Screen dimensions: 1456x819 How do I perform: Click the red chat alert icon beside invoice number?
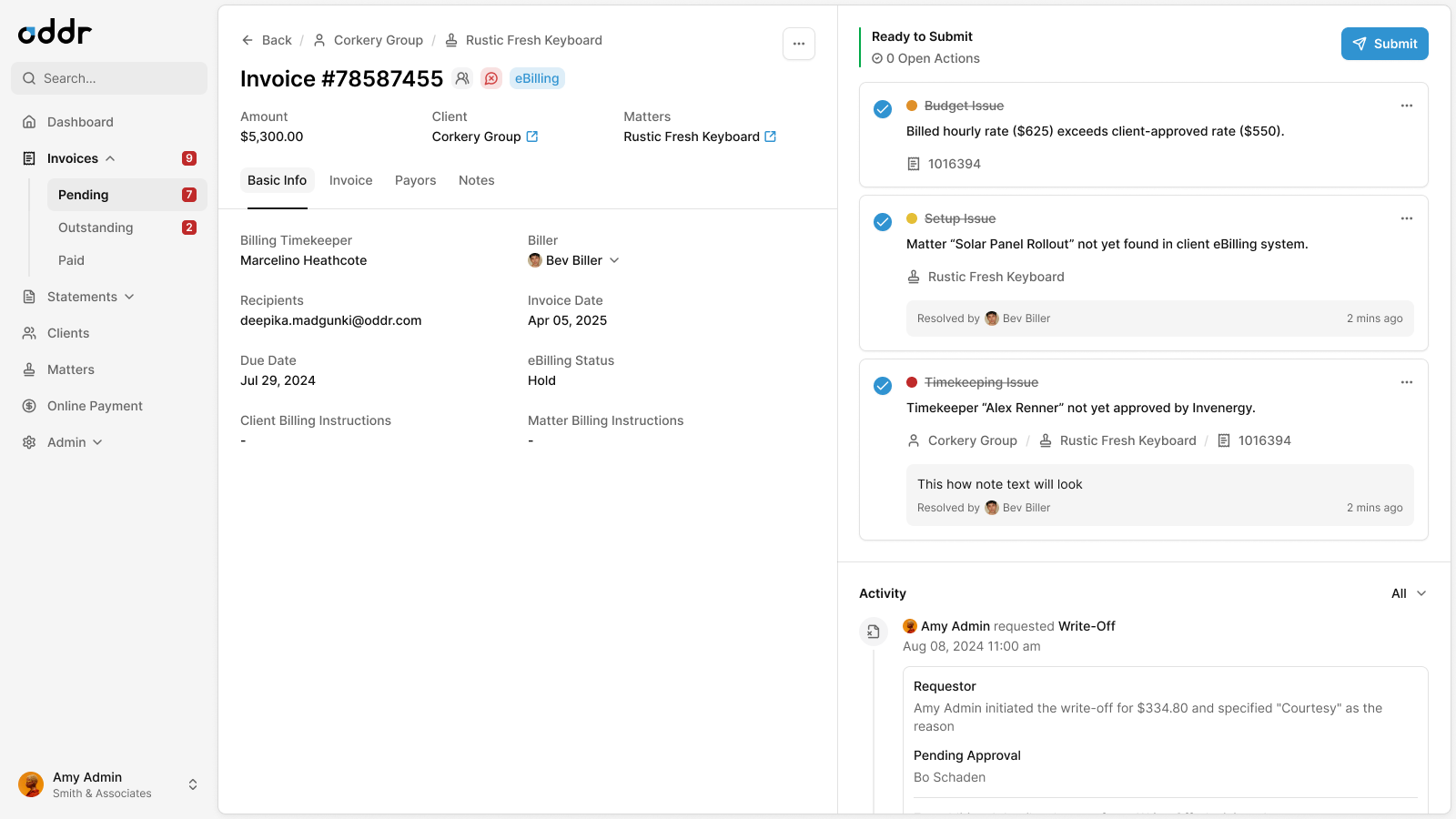491,78
